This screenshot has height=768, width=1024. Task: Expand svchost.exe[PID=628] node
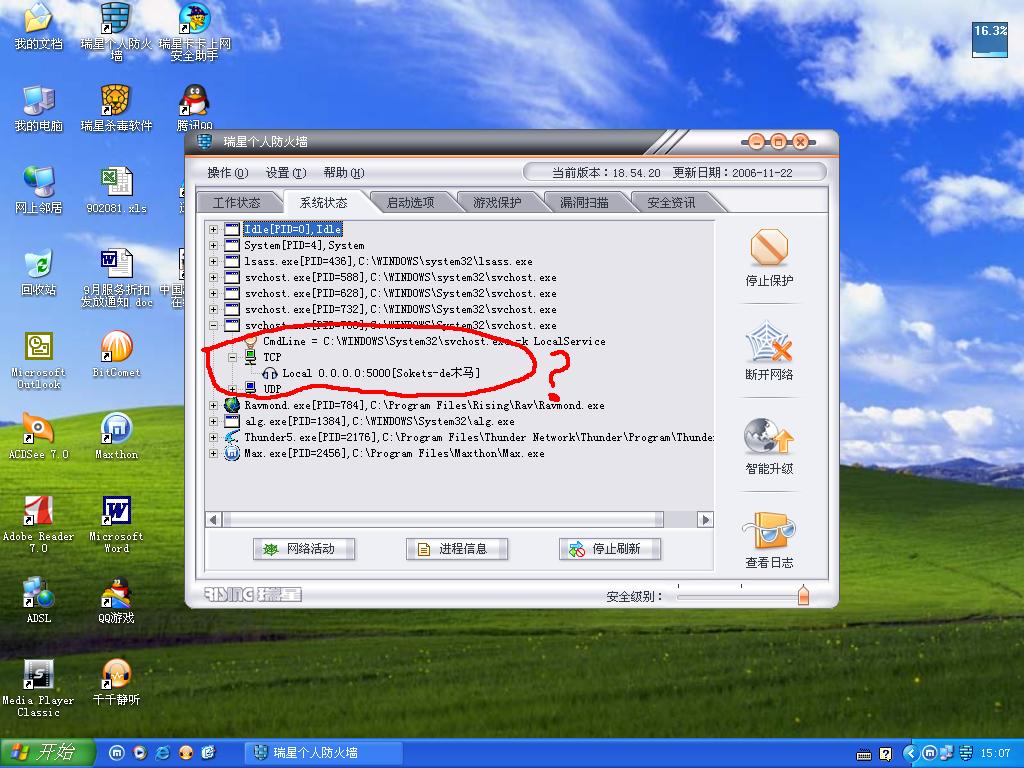214,293
